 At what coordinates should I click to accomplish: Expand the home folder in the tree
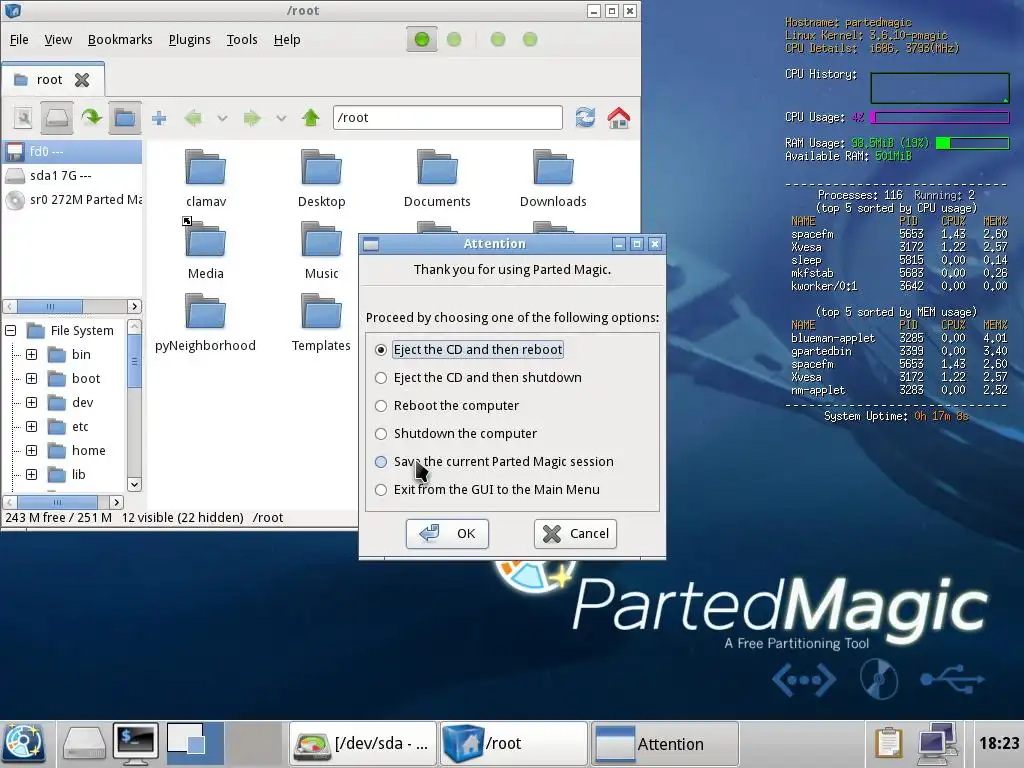pyautogui.click(x=31, y=451)
